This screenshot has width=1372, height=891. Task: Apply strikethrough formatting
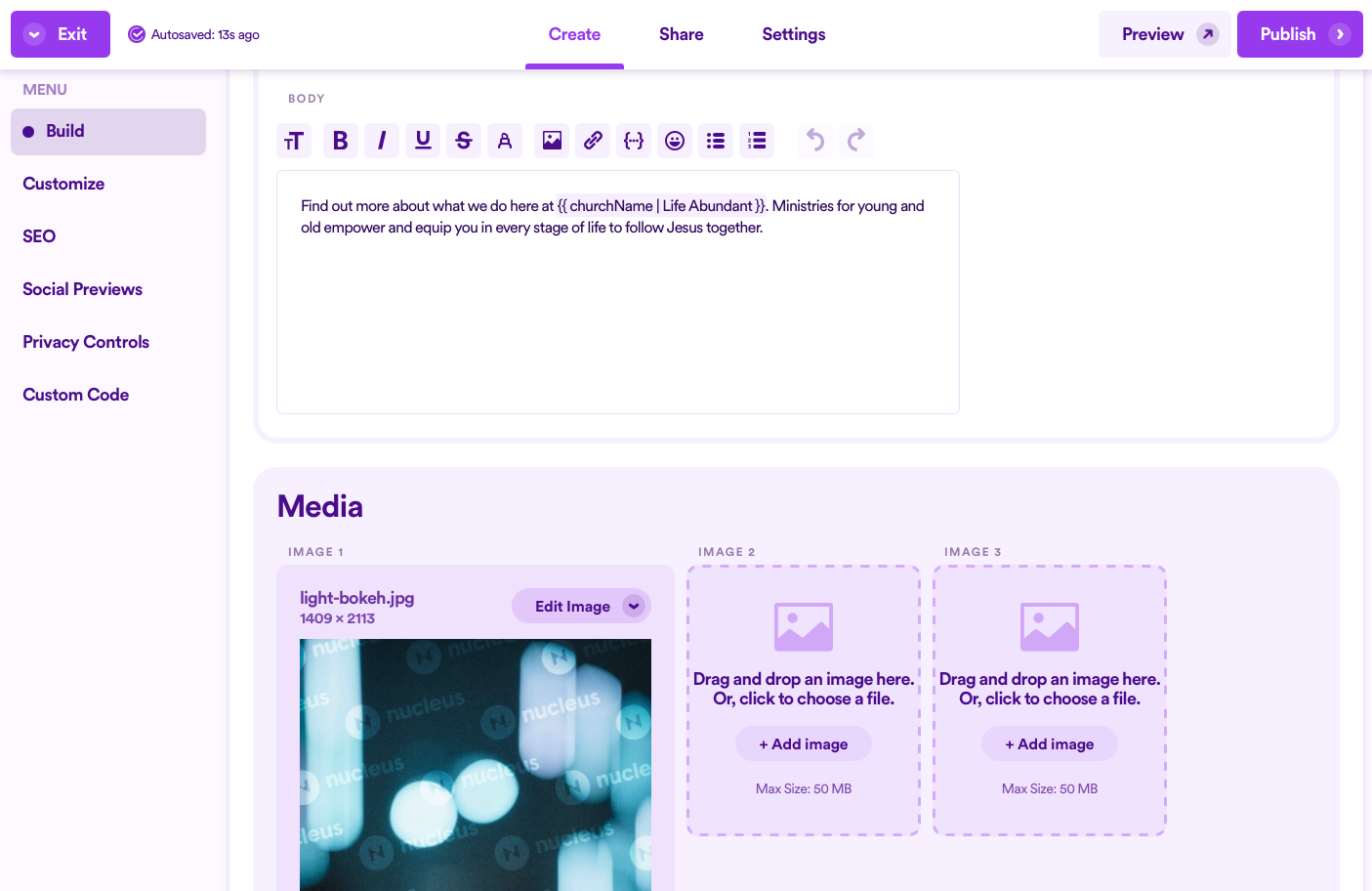coord(464,141)
